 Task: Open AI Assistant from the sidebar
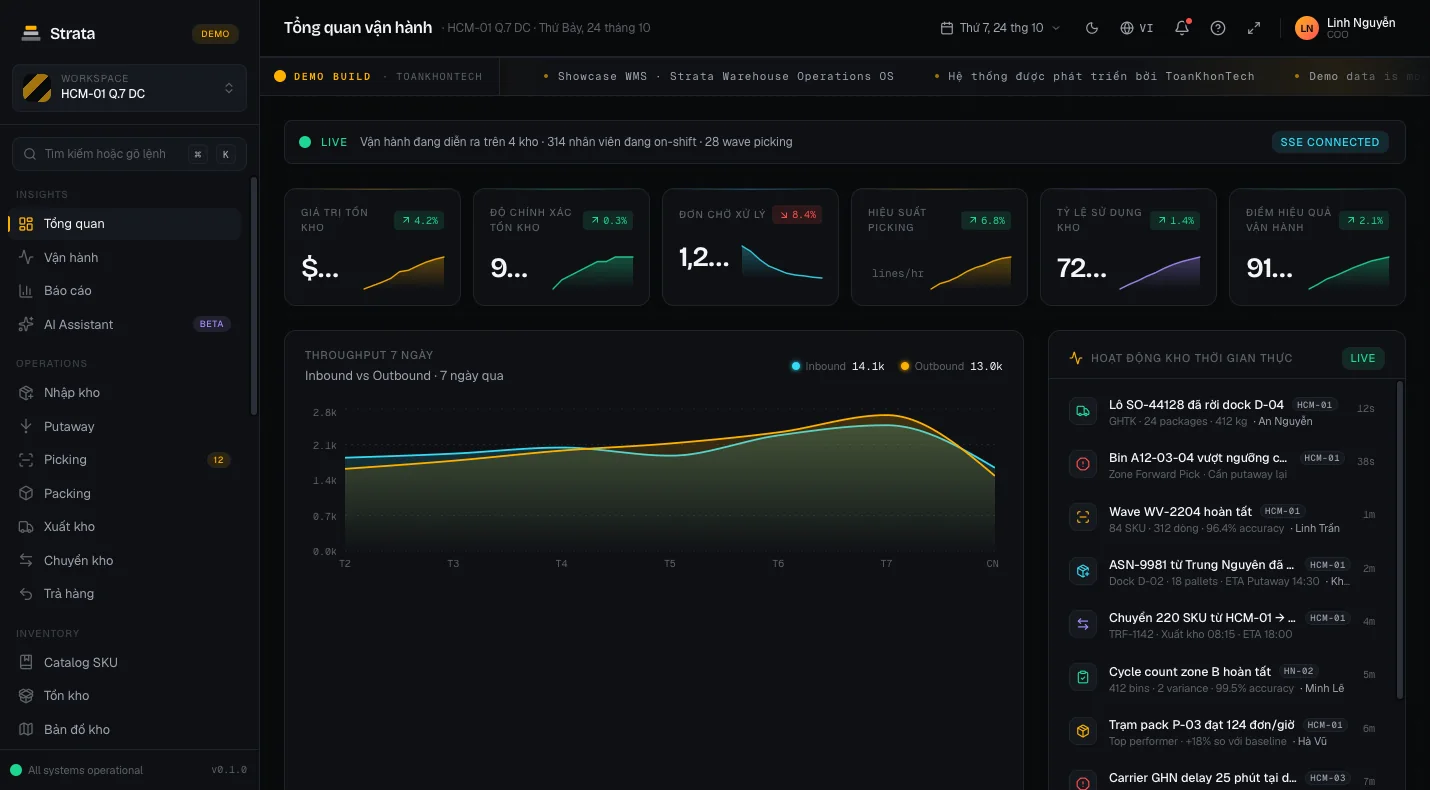tap(124, 324)
